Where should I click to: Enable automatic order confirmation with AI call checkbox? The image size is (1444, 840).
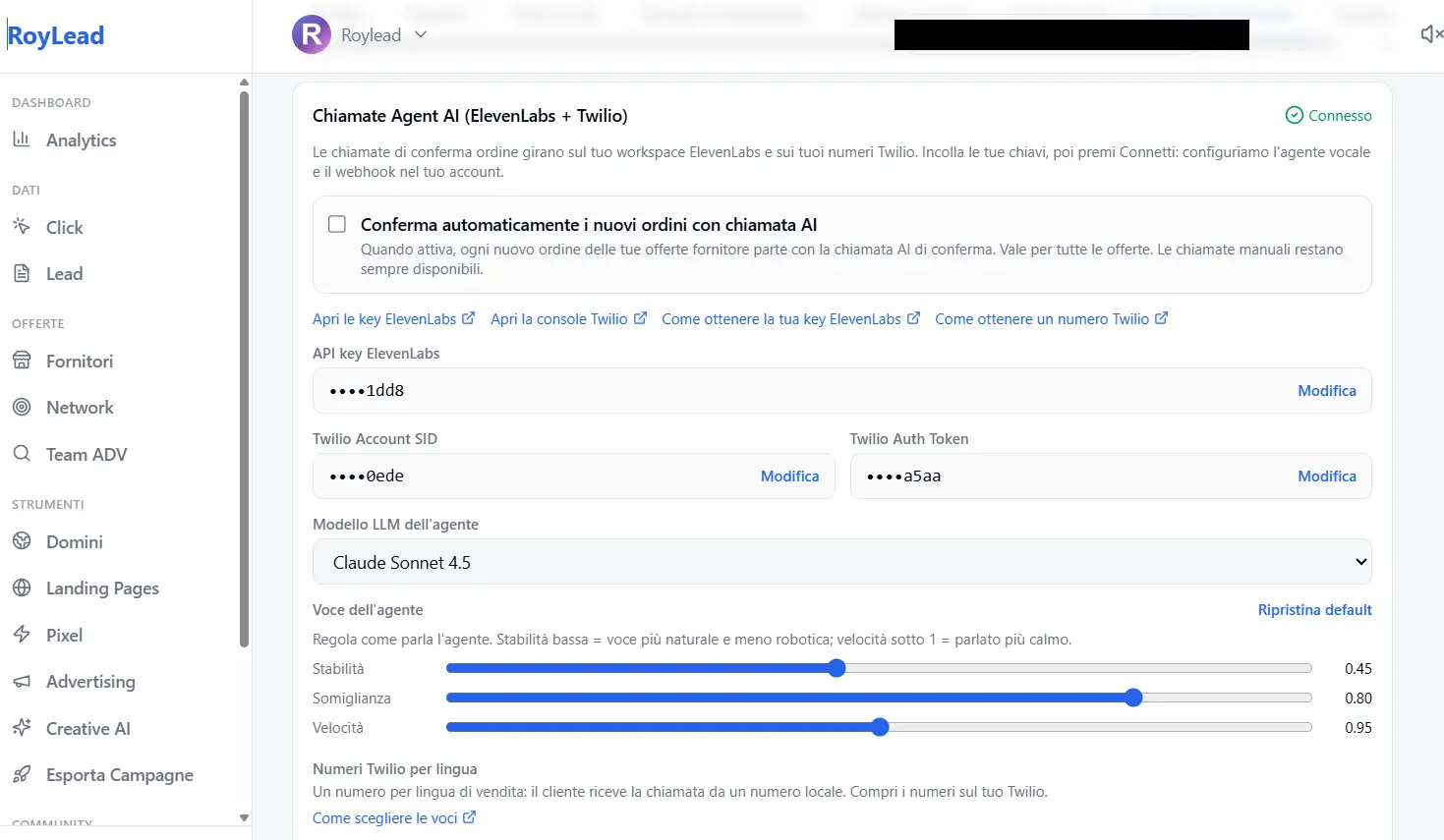(337, 224)
